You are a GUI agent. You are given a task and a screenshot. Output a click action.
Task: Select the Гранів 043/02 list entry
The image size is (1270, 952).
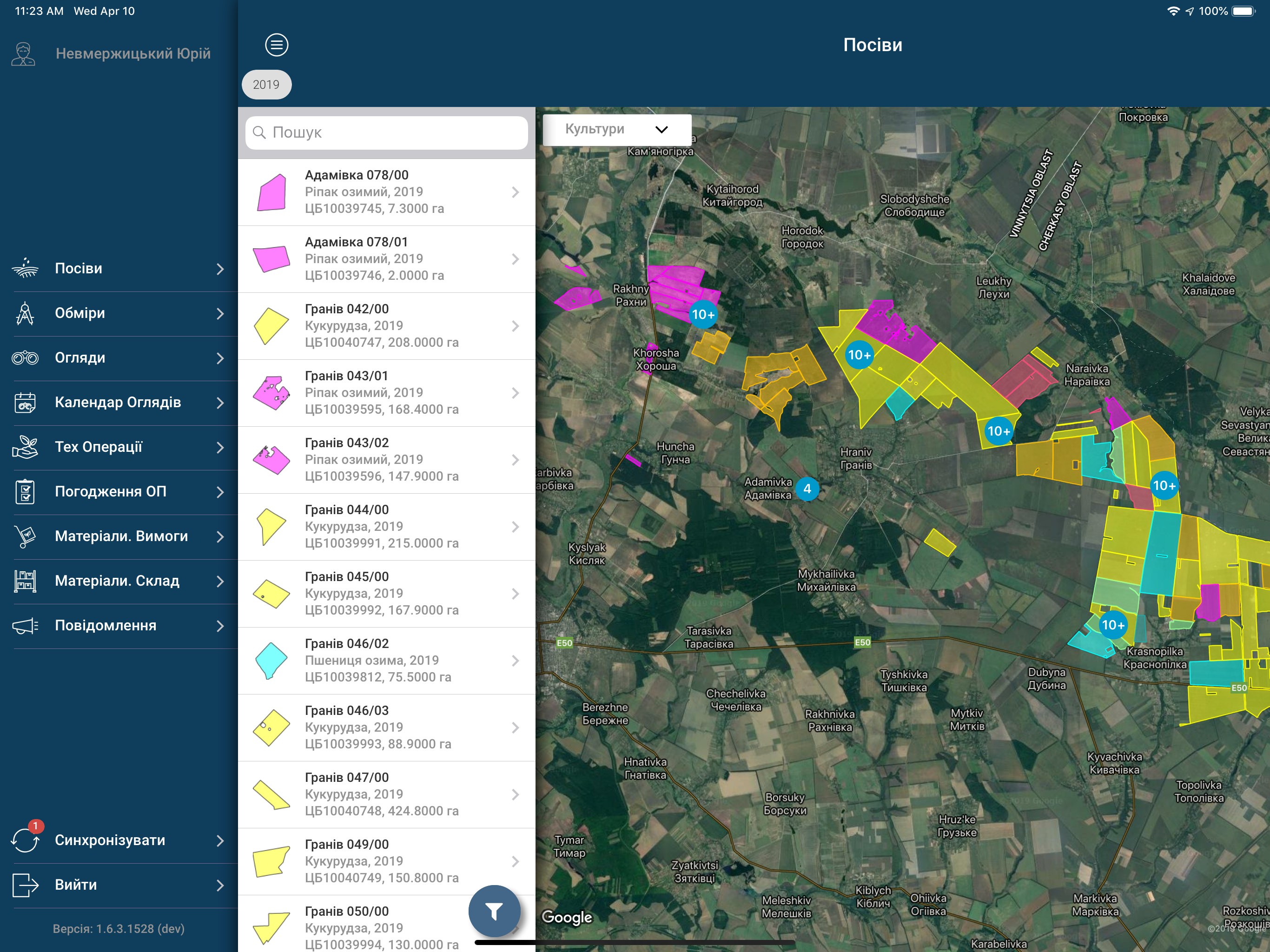386,460
